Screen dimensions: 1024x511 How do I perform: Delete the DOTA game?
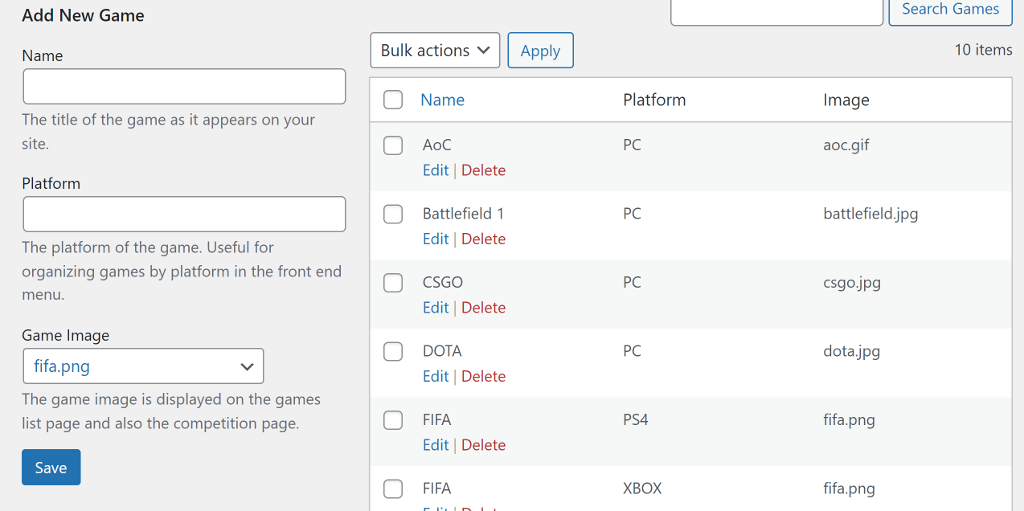[483, 376]
